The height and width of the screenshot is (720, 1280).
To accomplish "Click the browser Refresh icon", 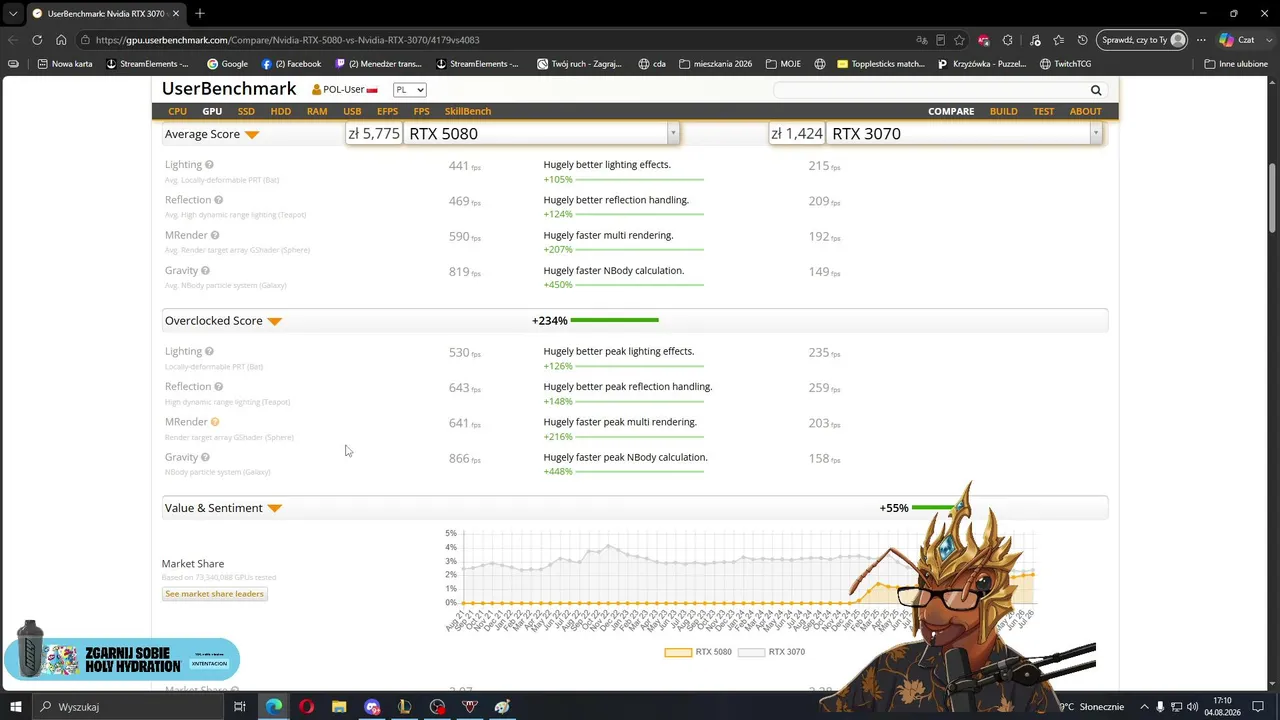I will point(37,40).
